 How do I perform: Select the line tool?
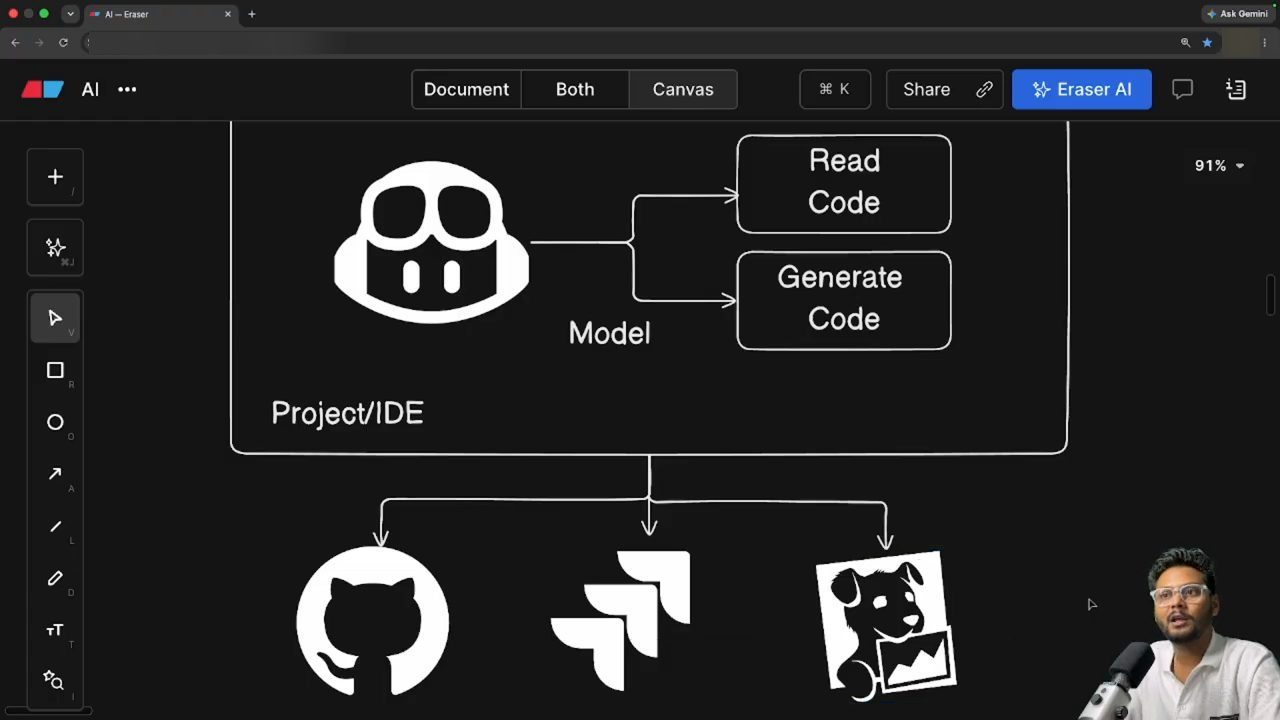(55, 526)
